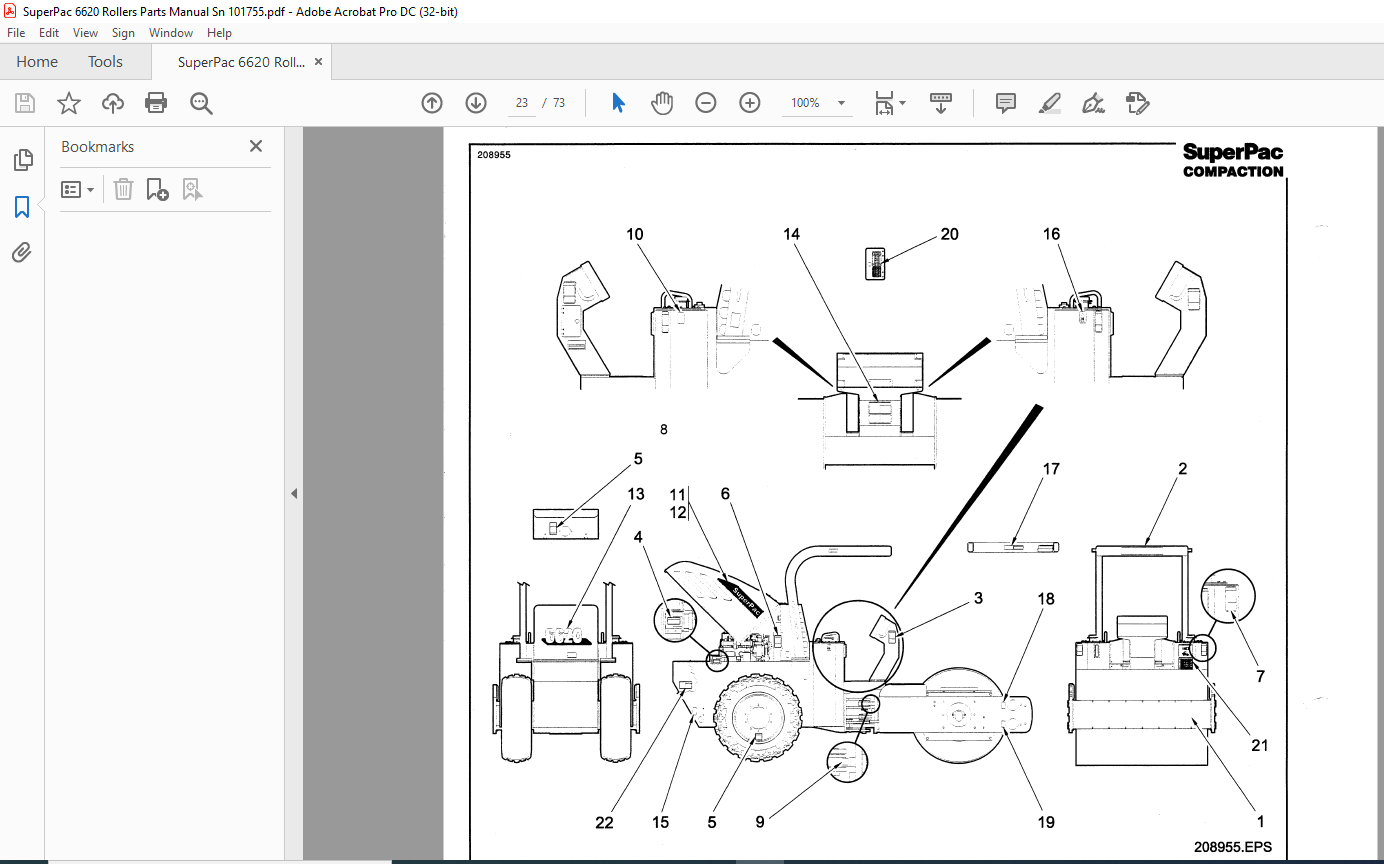1384x864 pixels.
Task: Click the total page count 73
Action: point(559,103)
